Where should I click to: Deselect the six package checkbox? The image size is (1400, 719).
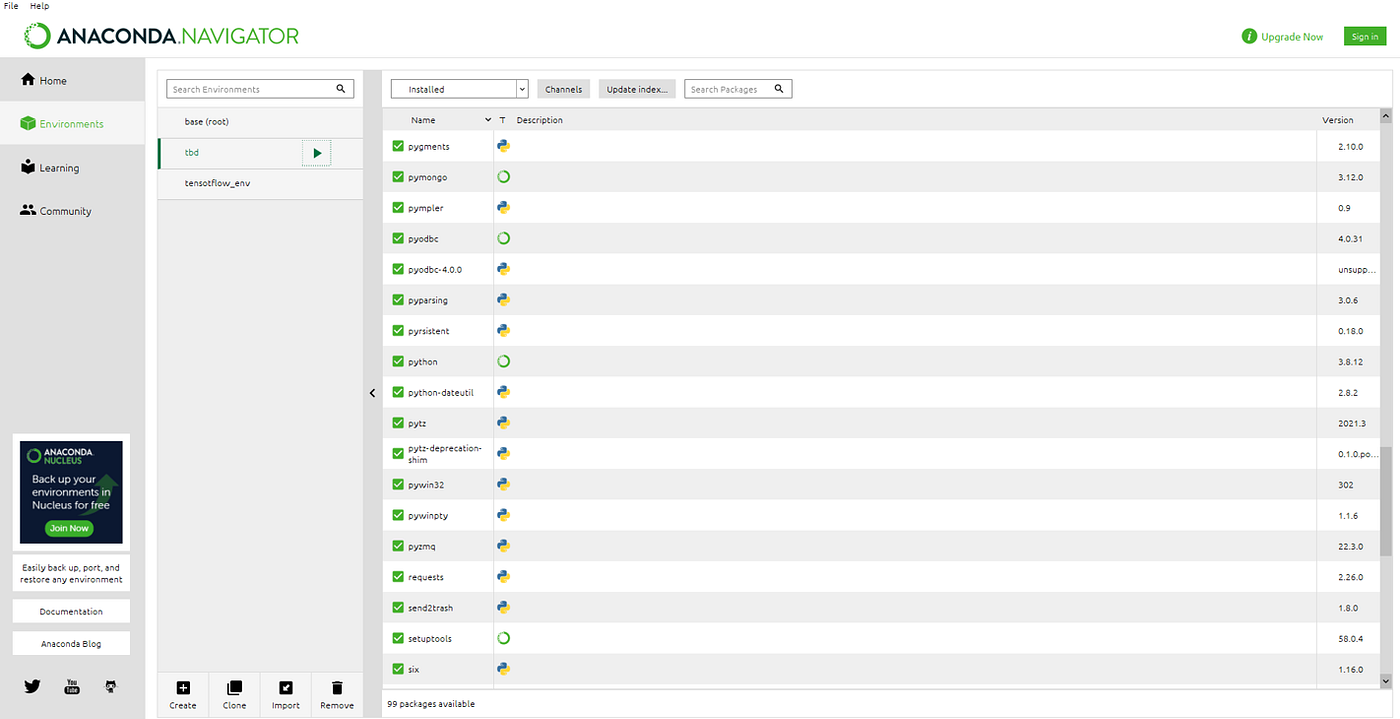(396, 668)
